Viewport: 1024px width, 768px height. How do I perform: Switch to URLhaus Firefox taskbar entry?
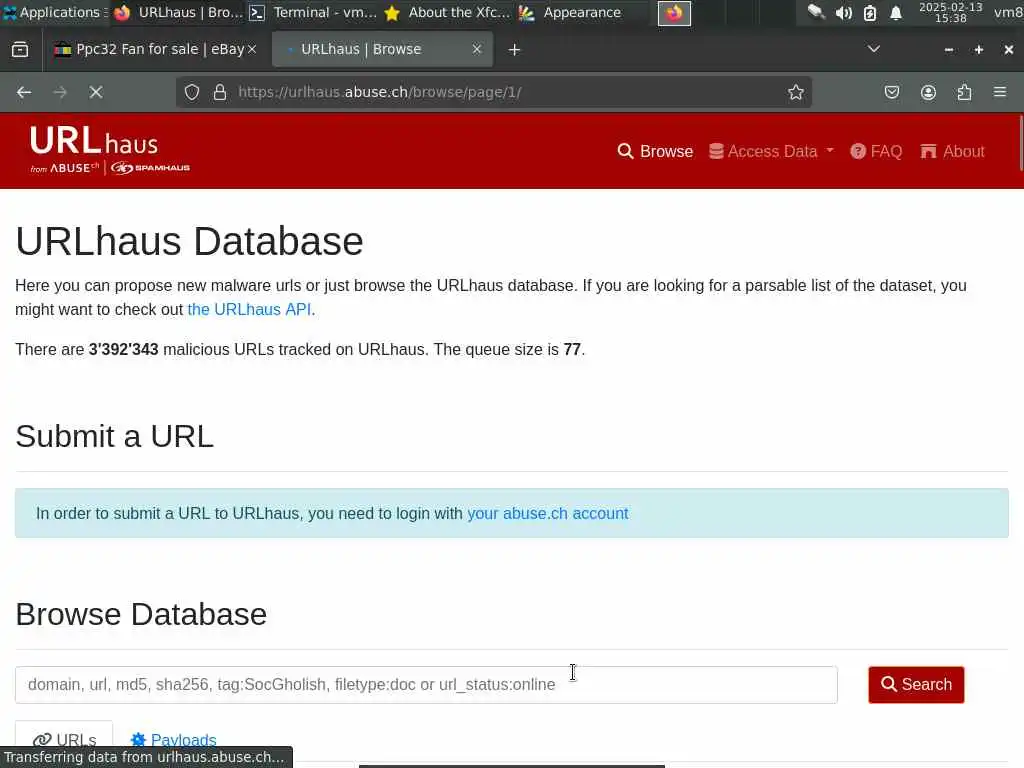pyautogui.click(x=178, y=12)
